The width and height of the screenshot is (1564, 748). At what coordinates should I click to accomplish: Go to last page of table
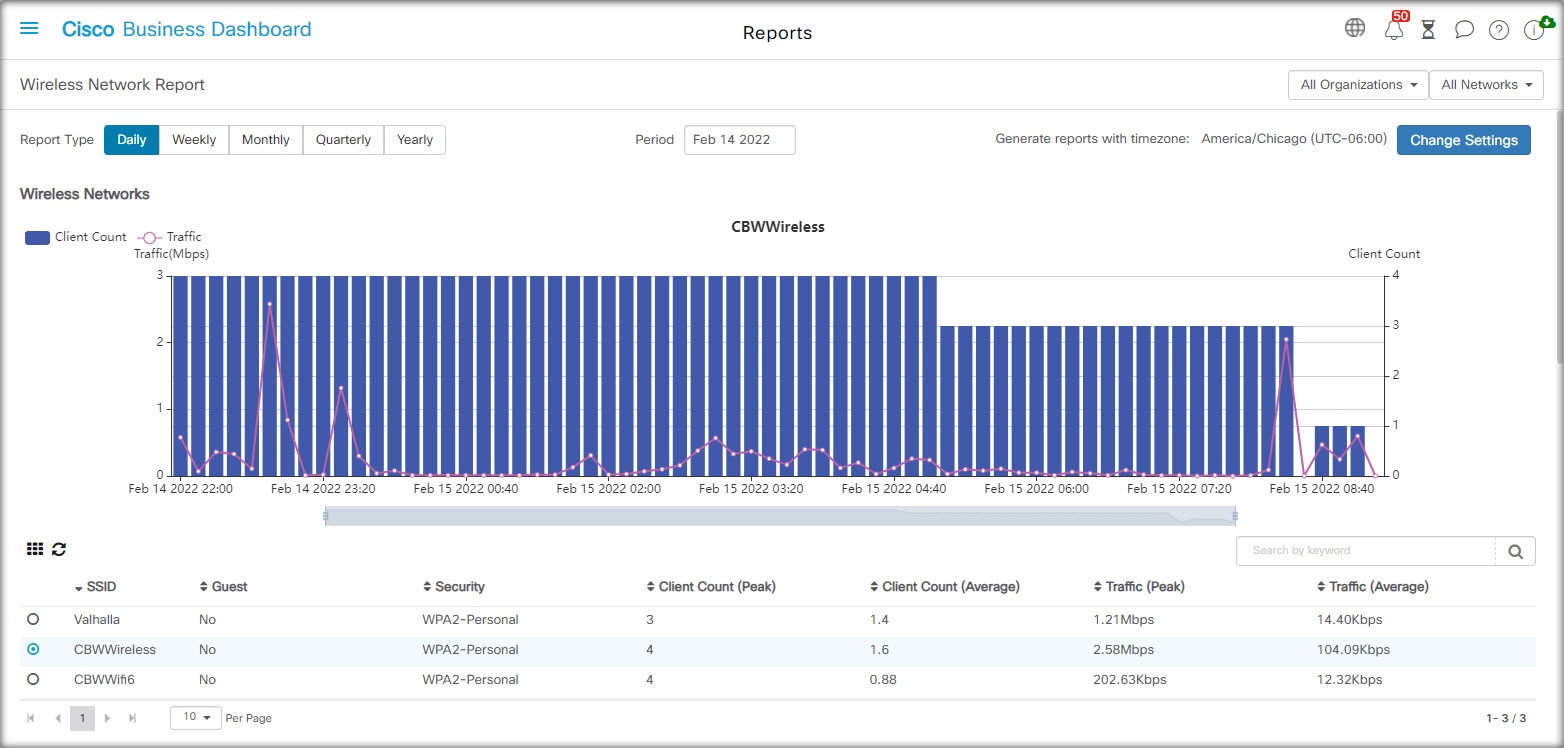pos(132,718)
